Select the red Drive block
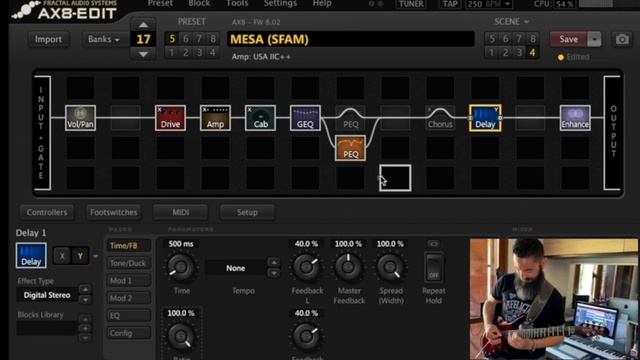The height and width of the screenshot is (360, 640). tap(170, 118)
